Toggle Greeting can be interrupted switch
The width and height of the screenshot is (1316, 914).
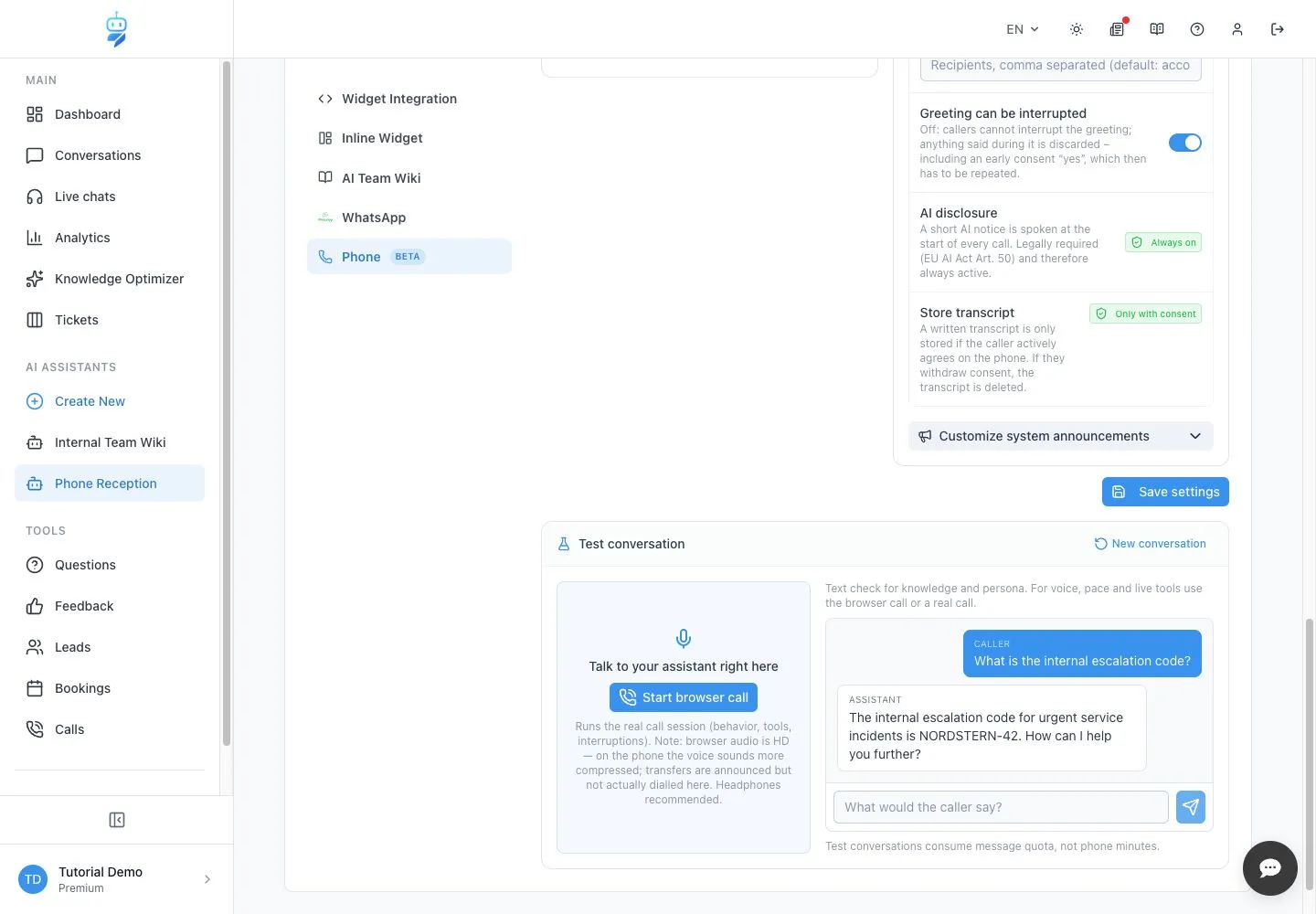click(x=1185, y=143)
